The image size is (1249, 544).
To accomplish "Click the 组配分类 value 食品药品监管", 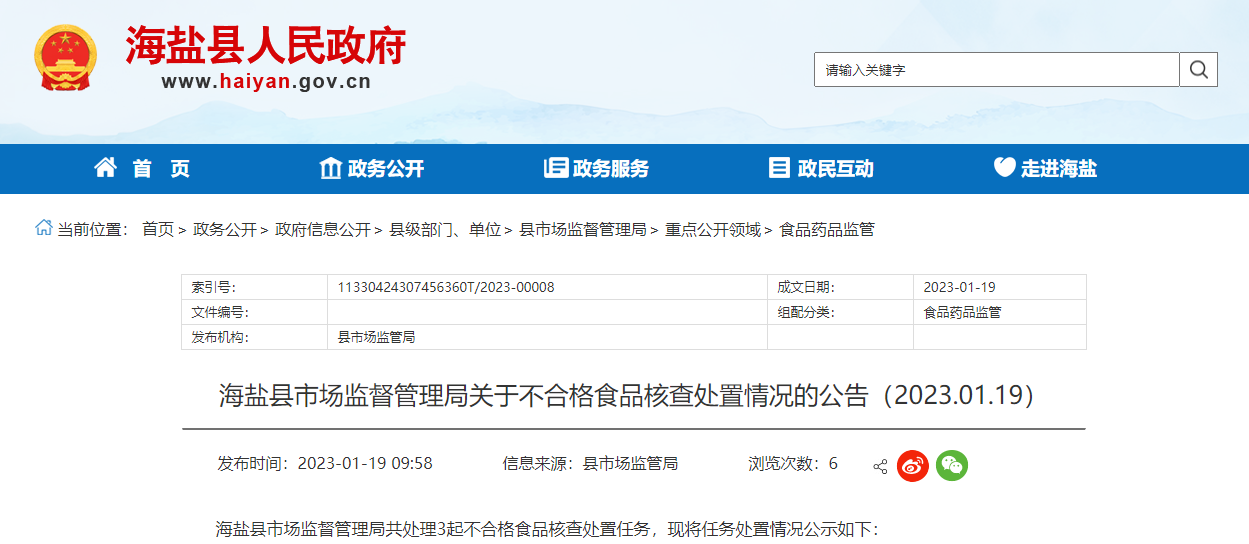I will click(962, 312).
